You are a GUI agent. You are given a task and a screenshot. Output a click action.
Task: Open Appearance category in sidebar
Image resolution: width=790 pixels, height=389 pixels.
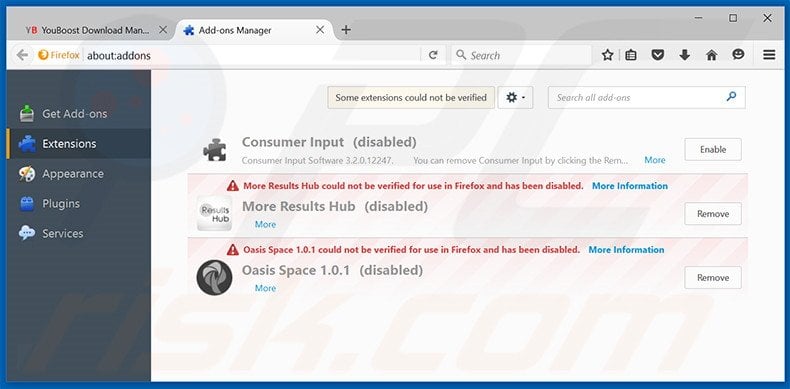[x=79, y=174]
